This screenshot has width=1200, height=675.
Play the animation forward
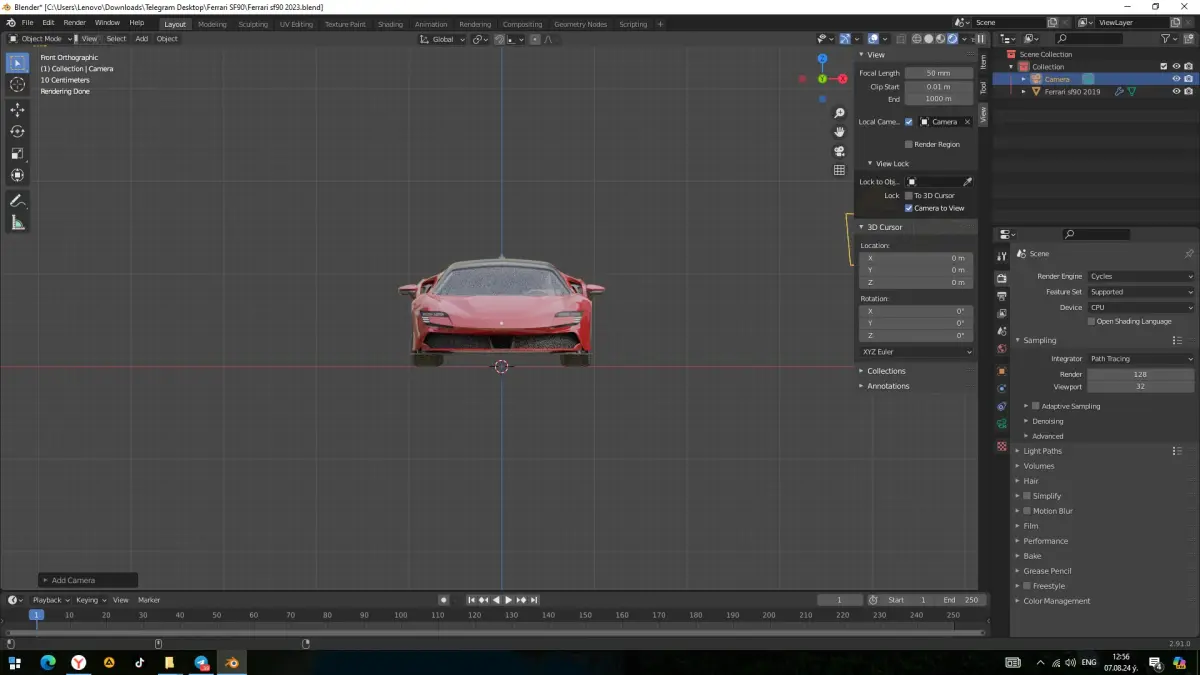point(508,600)
